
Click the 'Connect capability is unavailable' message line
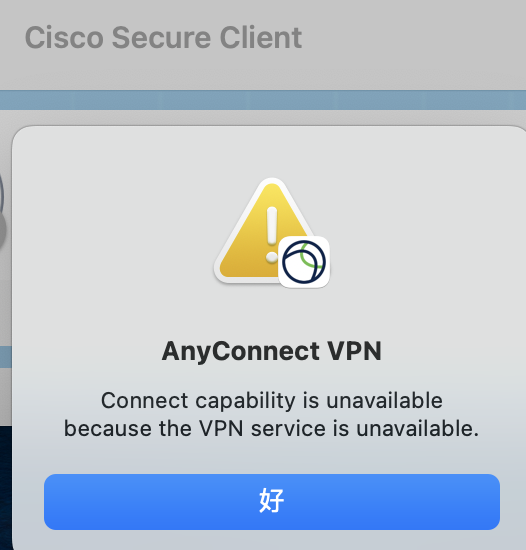point(272,400)
